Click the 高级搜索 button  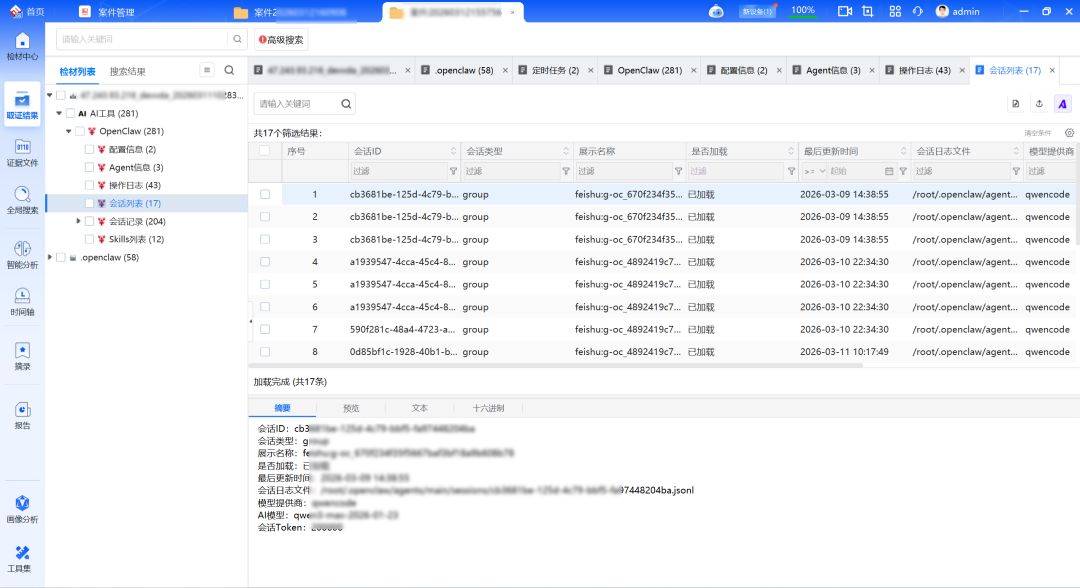[281, 40]
